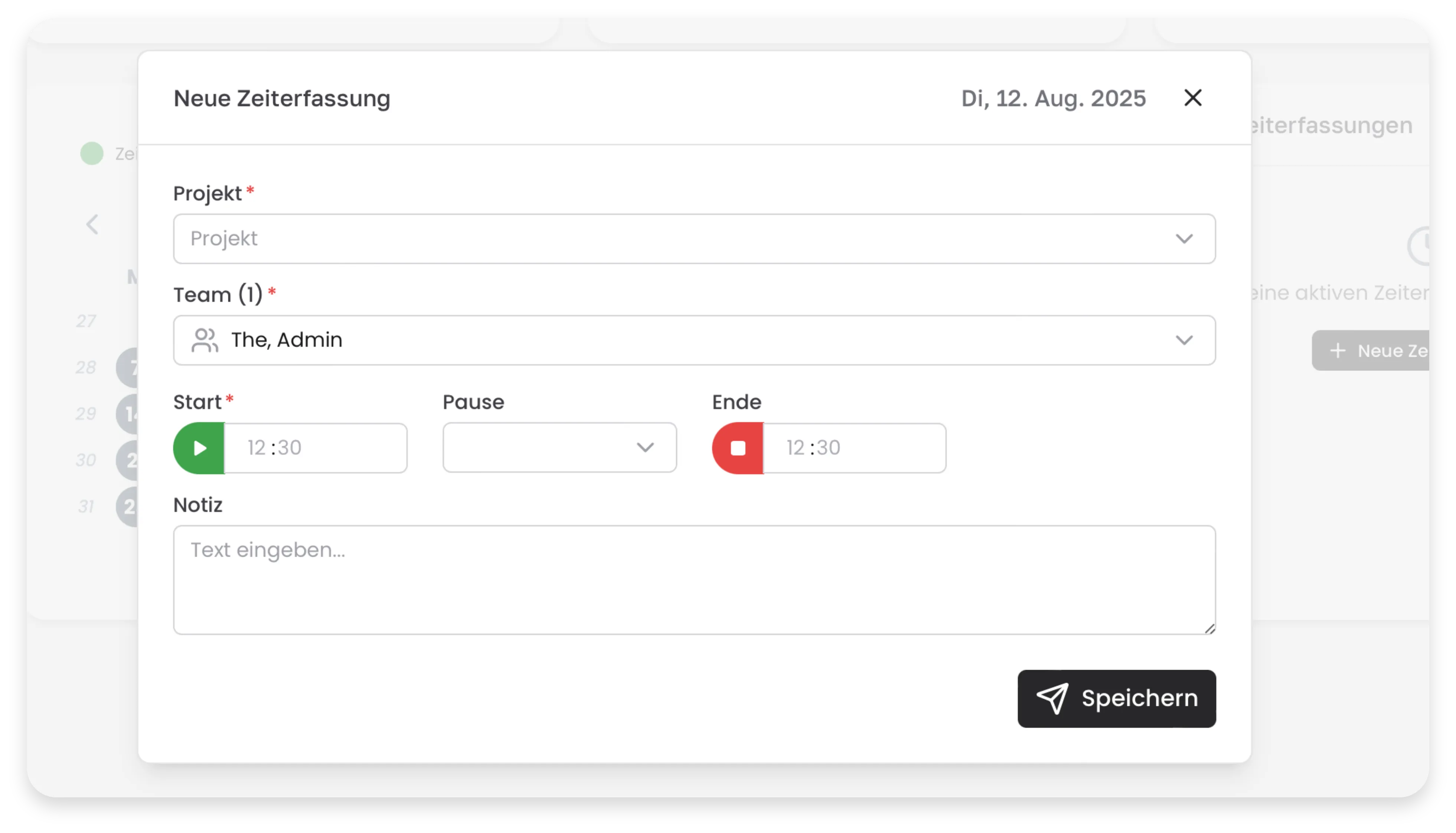Click the date Di, 12. Aug. 2025

pyautogui.click(x=1053, y=98)
